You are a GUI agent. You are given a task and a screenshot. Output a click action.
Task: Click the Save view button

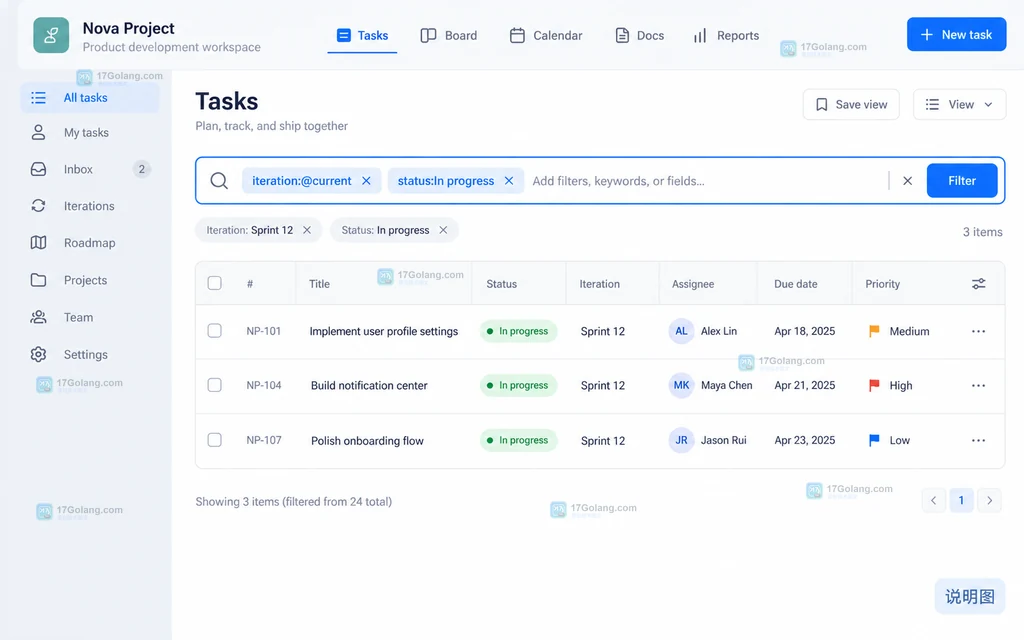point(851,104)
